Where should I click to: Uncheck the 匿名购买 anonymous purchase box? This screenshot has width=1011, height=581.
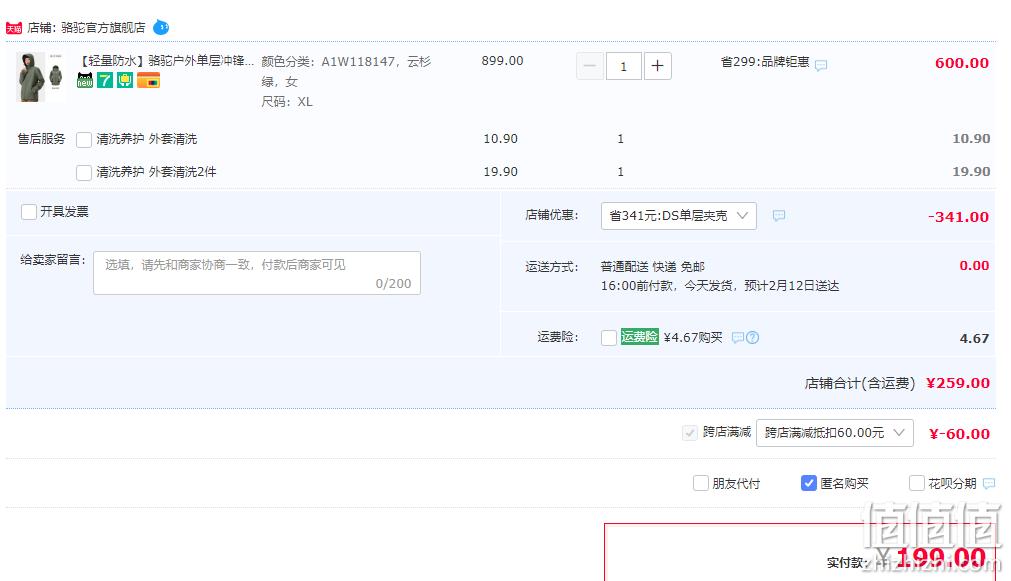[x=809, y=483]
